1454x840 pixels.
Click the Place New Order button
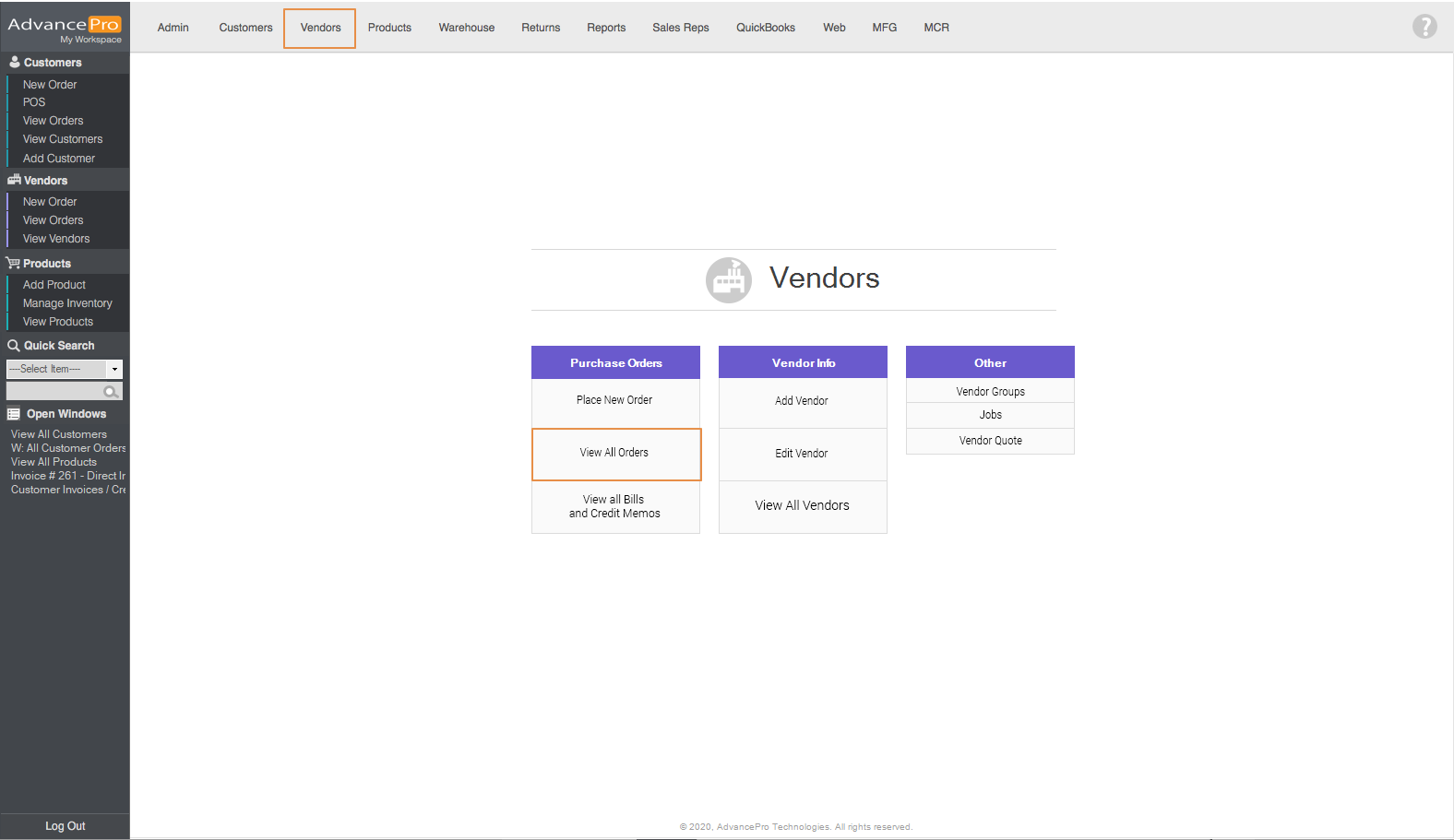tap(614, 400)
